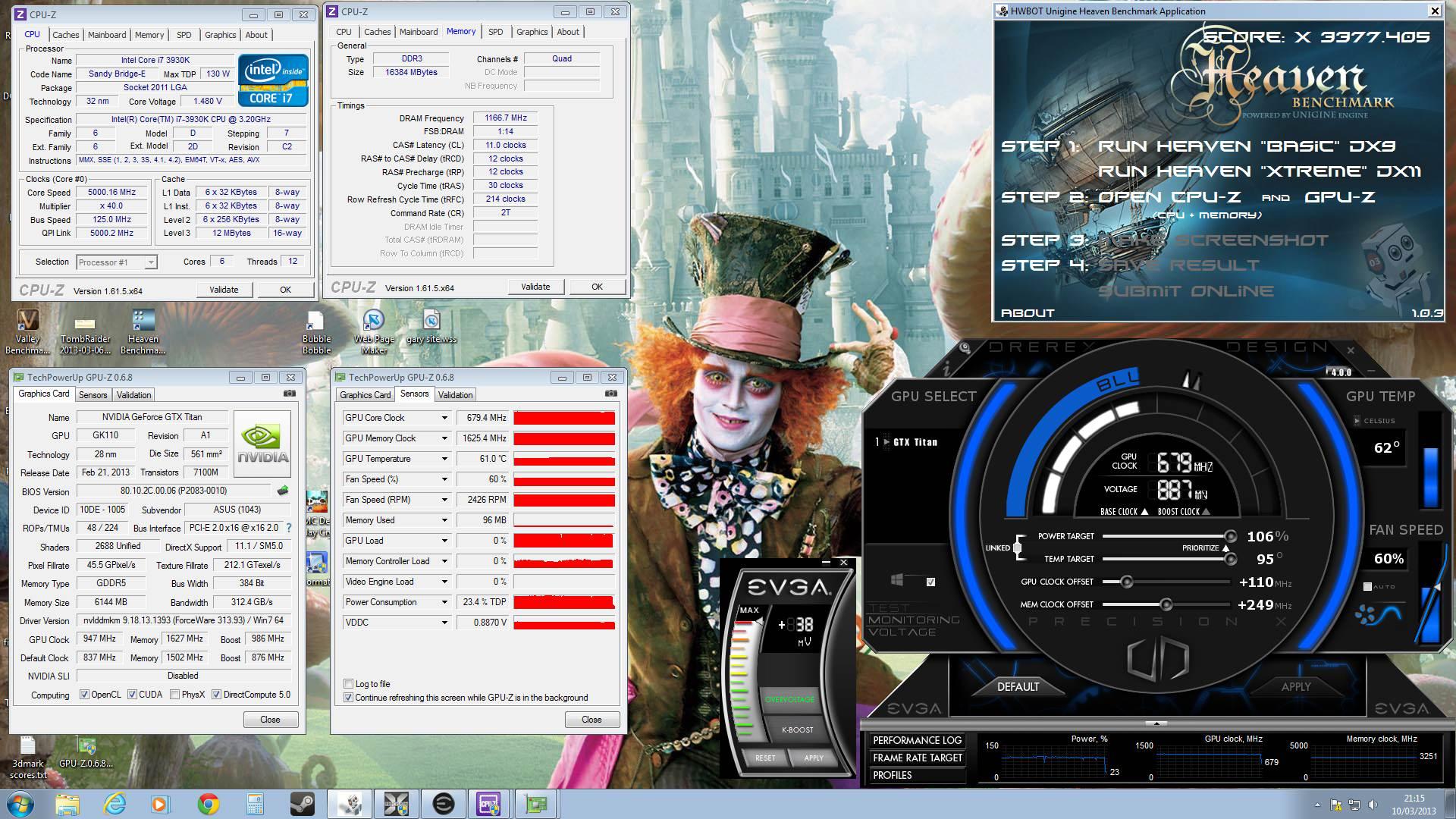The height and width of the screenshot is (819, 1456).
Task: Enable Log to file checkbox
Action: click(x=348, y=684)
